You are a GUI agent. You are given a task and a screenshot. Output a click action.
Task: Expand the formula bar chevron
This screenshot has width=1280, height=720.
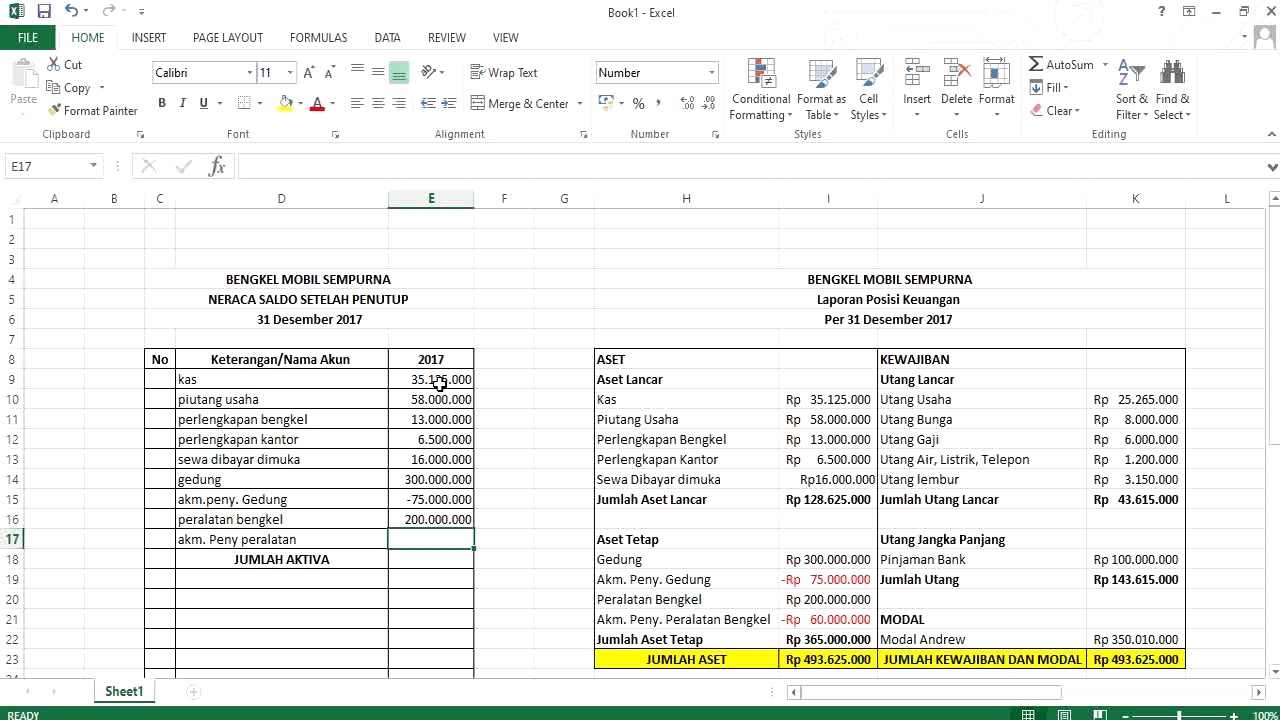pos(1272,167)
